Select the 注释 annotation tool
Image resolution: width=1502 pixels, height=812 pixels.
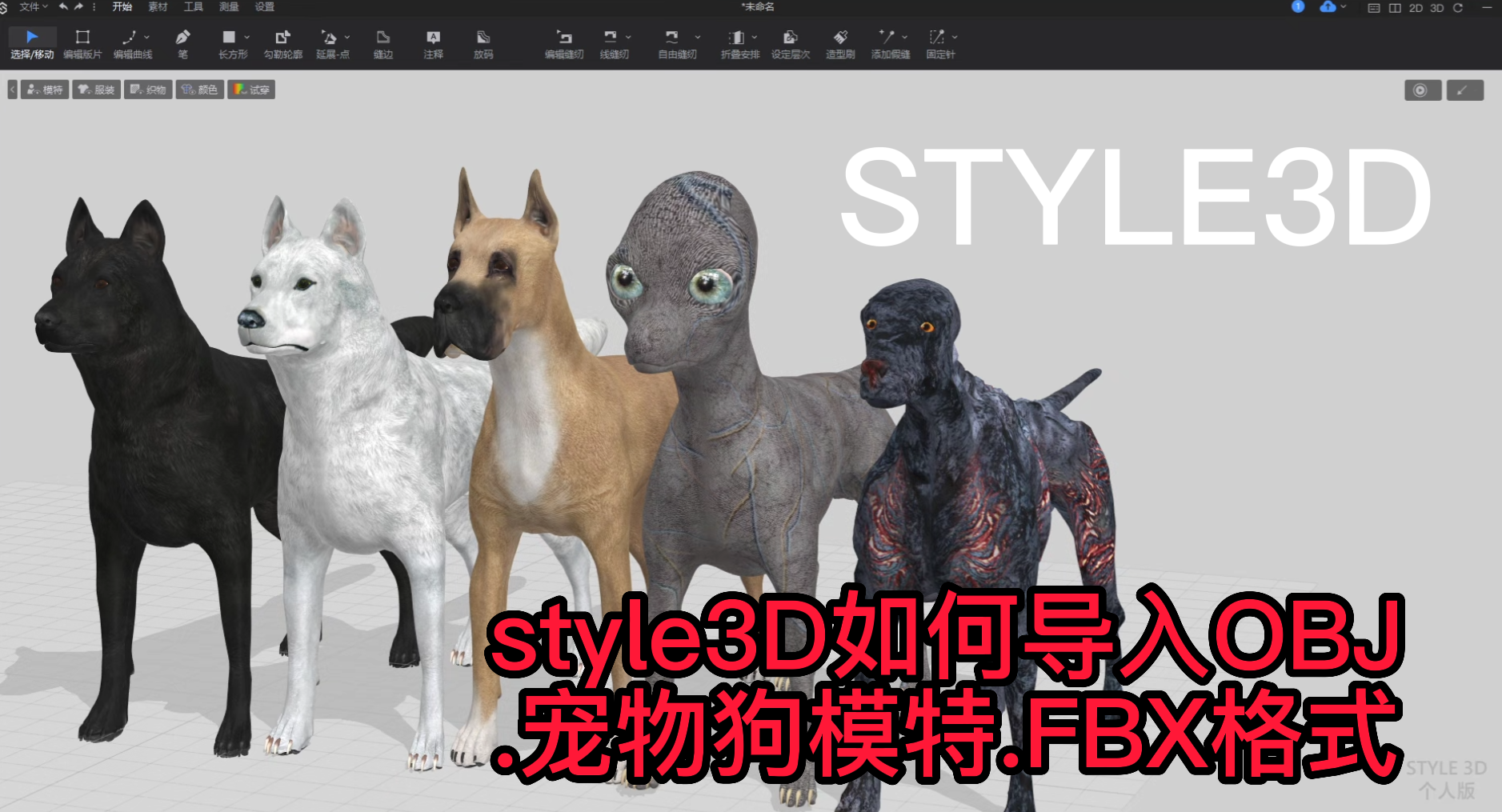(x=433, y=44)
